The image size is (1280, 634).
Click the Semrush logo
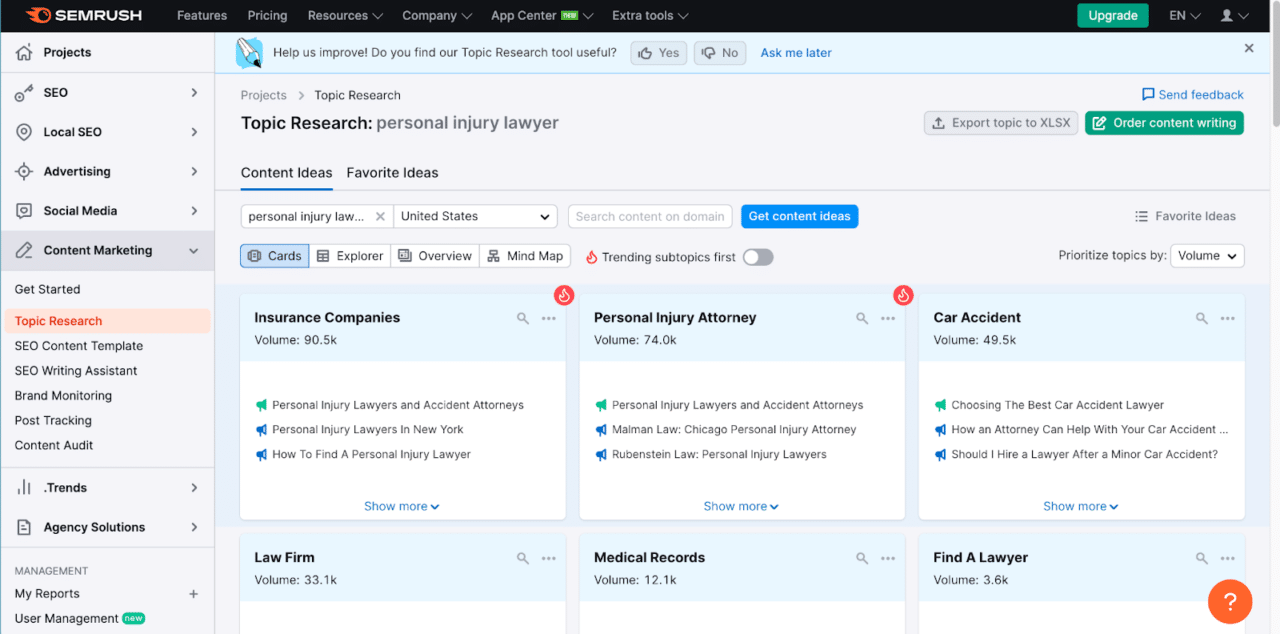click(x=84, y=15)
